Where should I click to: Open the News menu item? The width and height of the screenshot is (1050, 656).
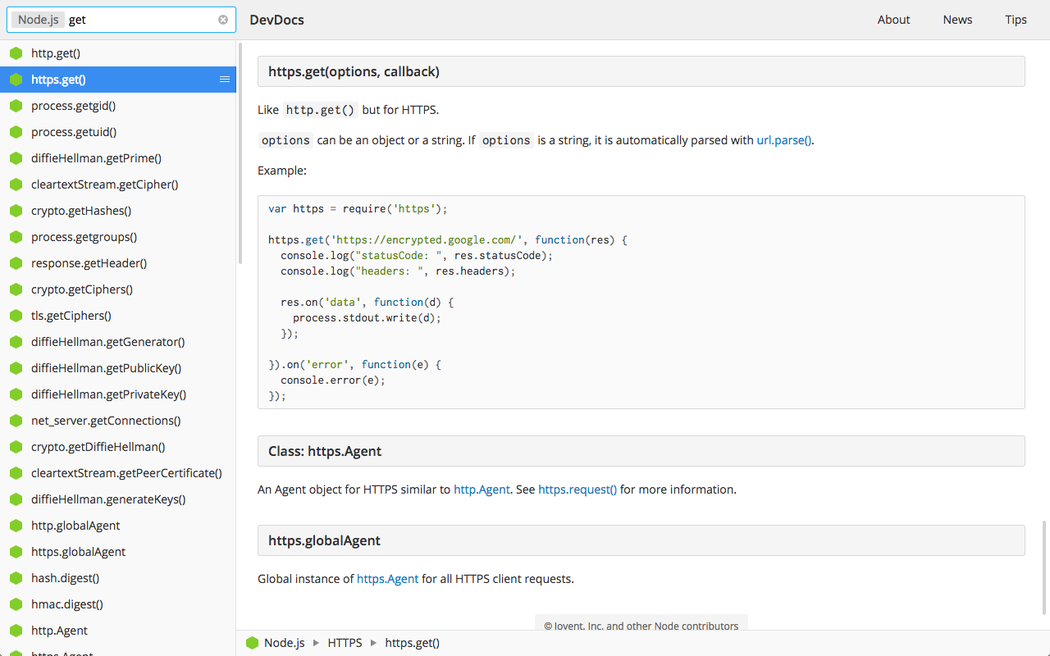(957, 20)
